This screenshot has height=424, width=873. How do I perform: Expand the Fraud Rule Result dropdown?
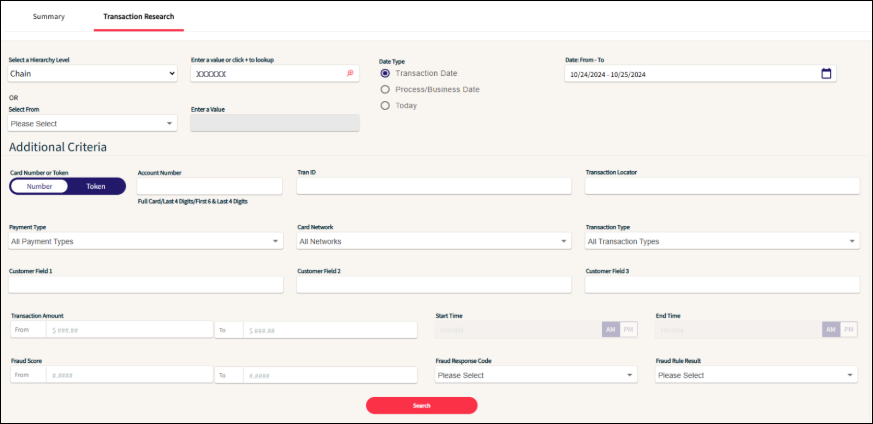point(756,375)
